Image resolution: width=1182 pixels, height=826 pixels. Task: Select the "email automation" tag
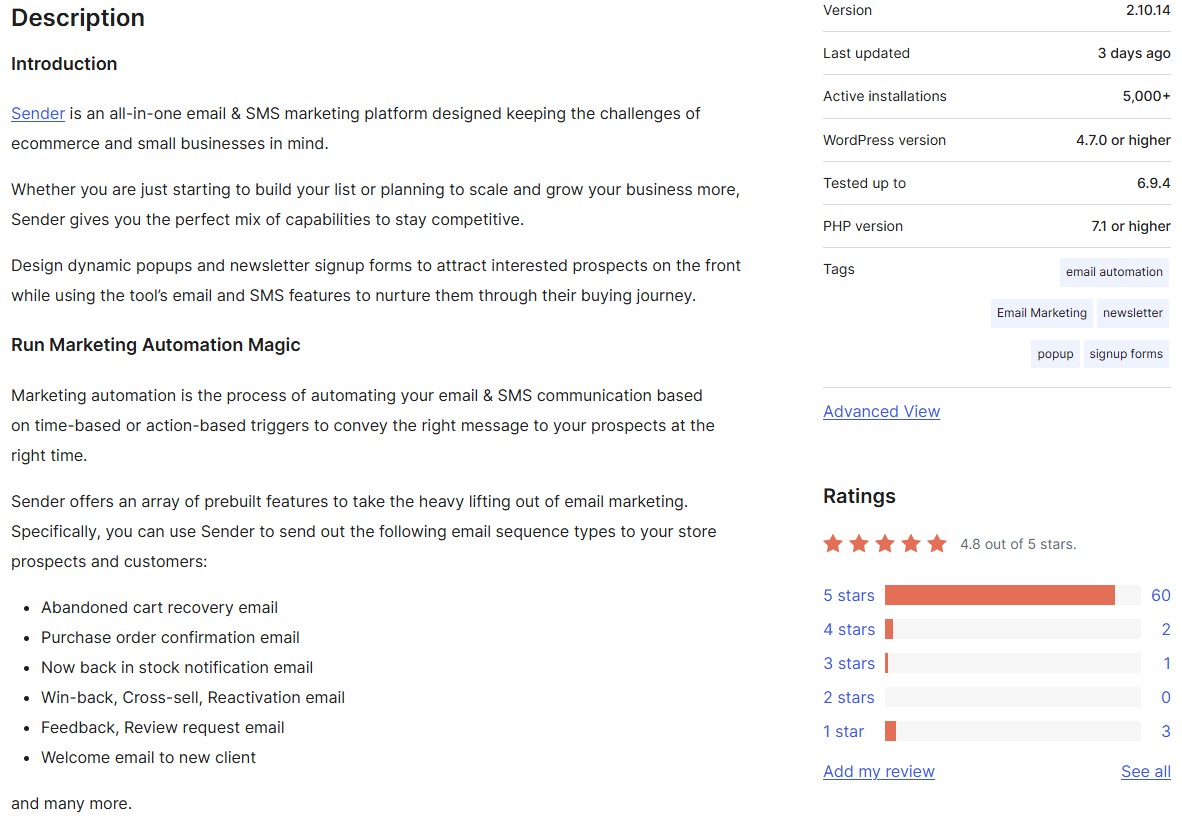click(x=1114, y=272)
